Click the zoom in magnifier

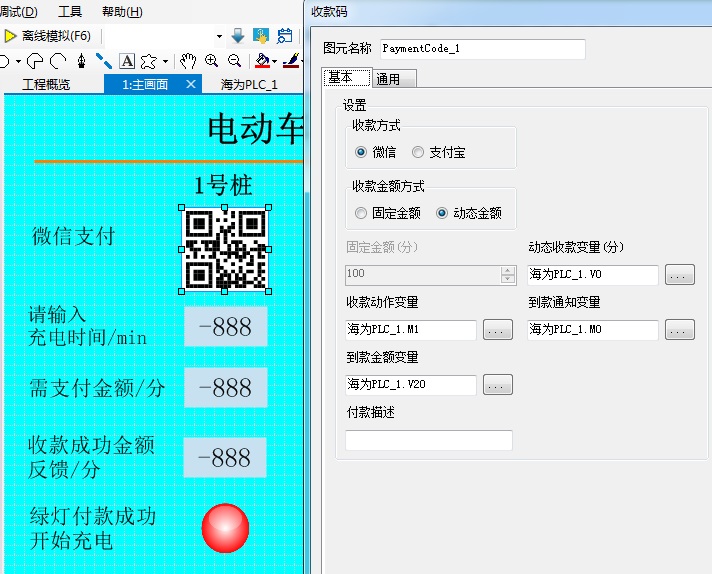pos(212,61)
